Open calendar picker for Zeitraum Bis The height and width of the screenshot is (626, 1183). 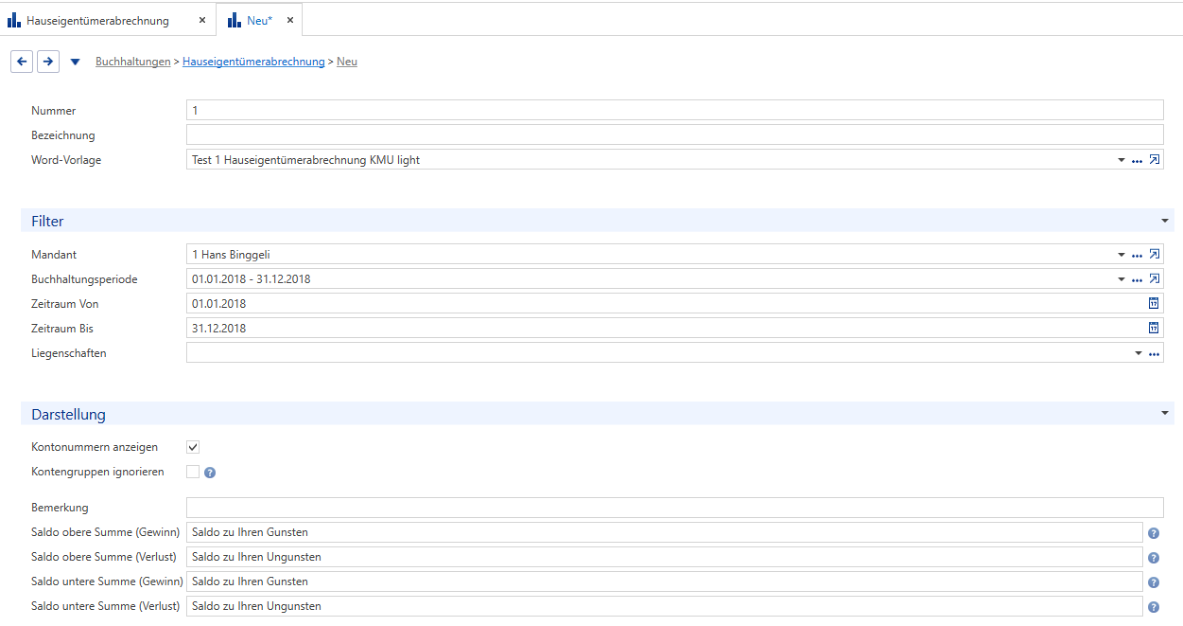click(x=1154, y=328)
